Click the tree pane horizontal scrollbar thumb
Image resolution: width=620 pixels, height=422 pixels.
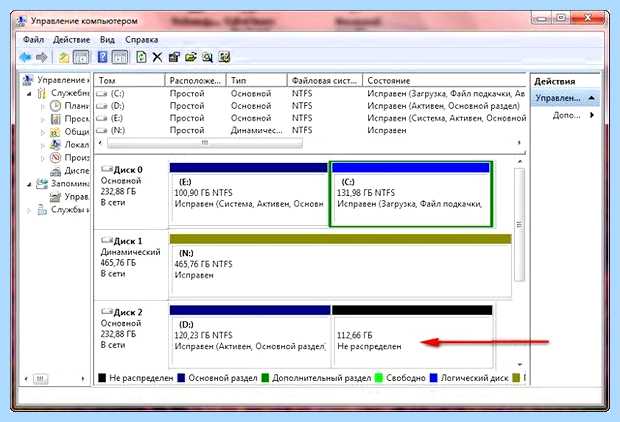click(40, 379)
